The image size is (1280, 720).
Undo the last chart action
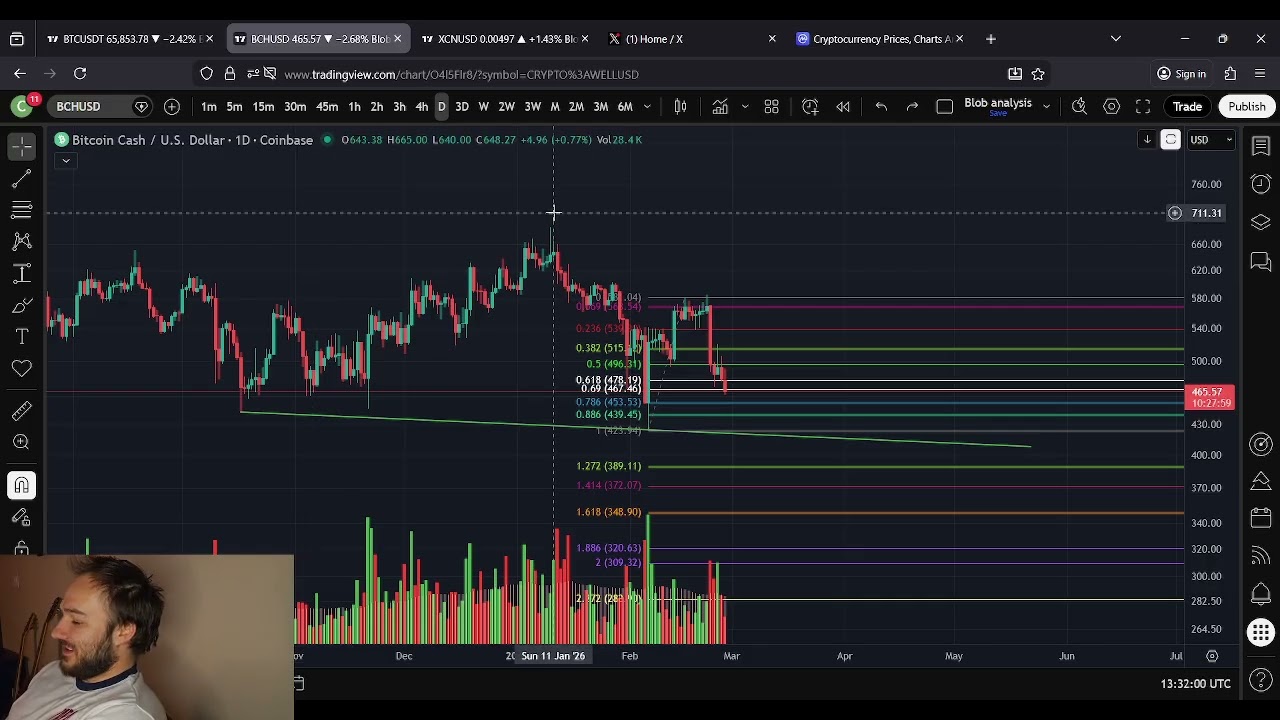[x=881, y=106]
